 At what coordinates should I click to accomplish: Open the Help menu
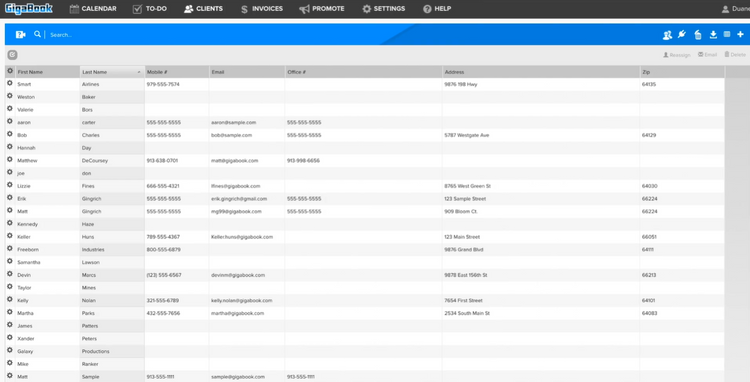[437, 9]
